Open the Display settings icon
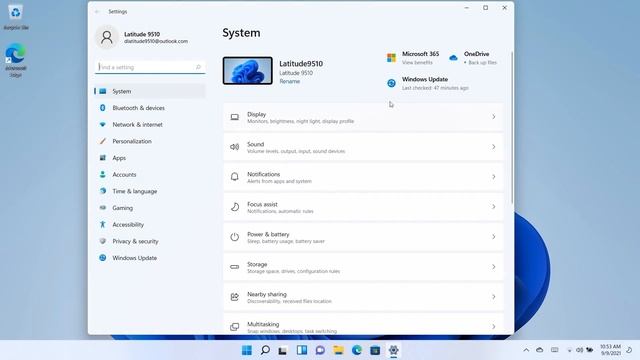 click(235, 117)
